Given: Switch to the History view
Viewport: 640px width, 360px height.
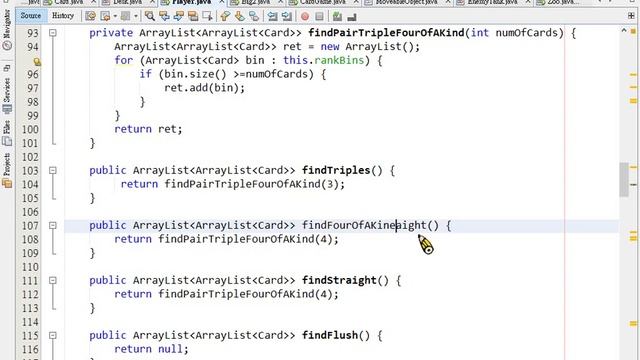Looking at the screenshot, I should [63, 16].
